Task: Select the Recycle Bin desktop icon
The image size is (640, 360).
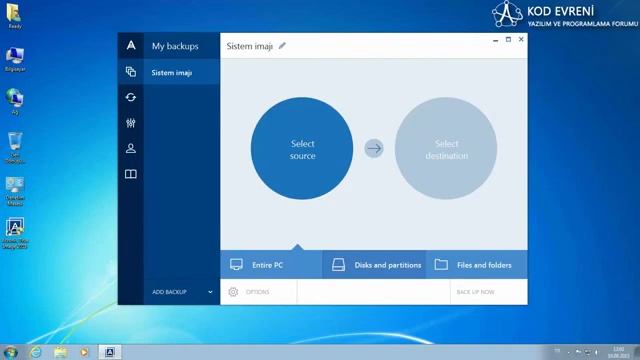Action: tap(15, 147)
